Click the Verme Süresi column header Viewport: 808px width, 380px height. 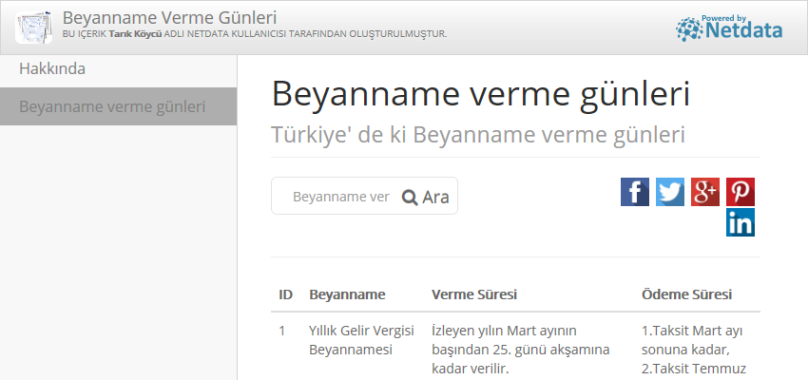(474, 294)
